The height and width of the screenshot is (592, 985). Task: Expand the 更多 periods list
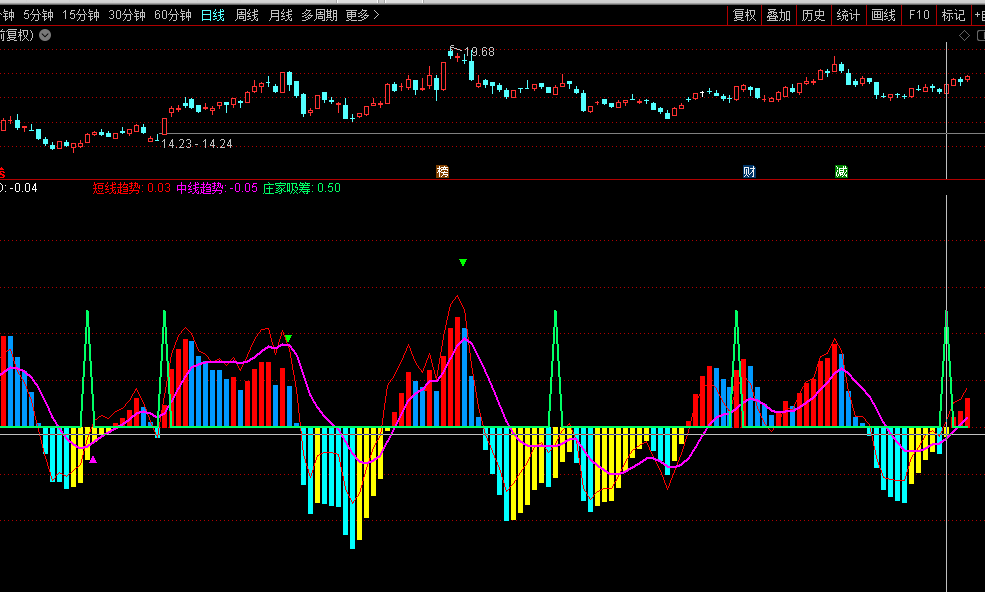(361, 15)
